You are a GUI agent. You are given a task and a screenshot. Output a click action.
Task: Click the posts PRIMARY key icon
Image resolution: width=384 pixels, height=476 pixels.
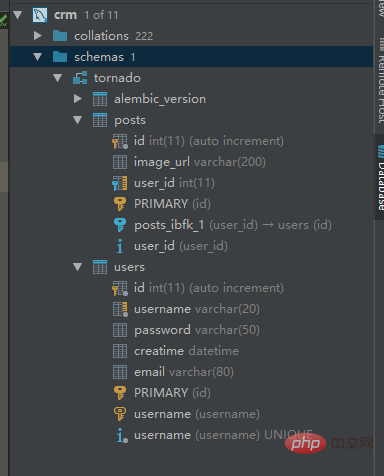click(120, 204)
